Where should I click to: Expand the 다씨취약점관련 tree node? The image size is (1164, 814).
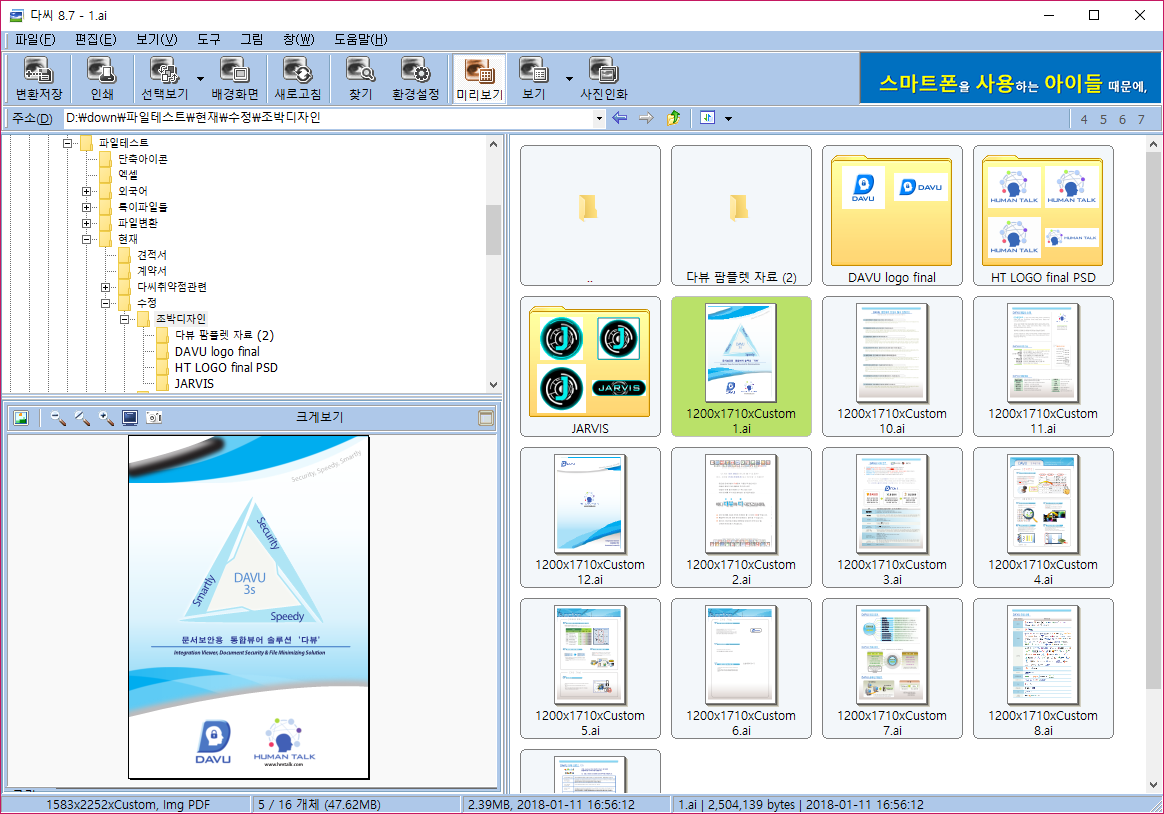[105, 287]
